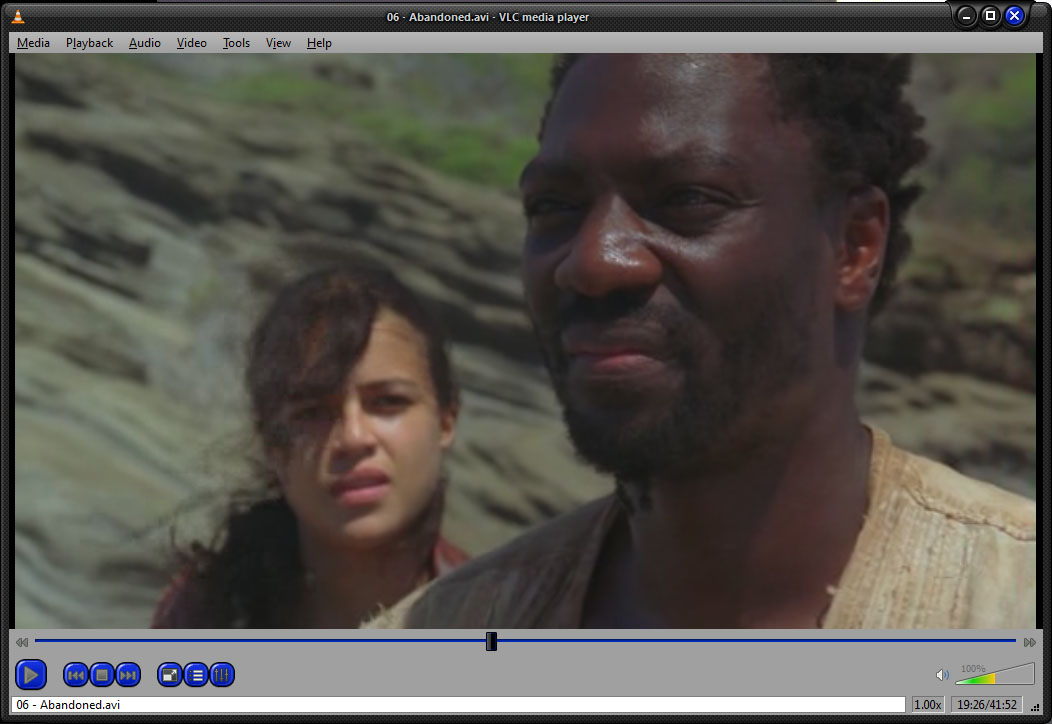Viewport: 1052px width, 724px height.
Task: Click the volume level slider
Action: 994,674
